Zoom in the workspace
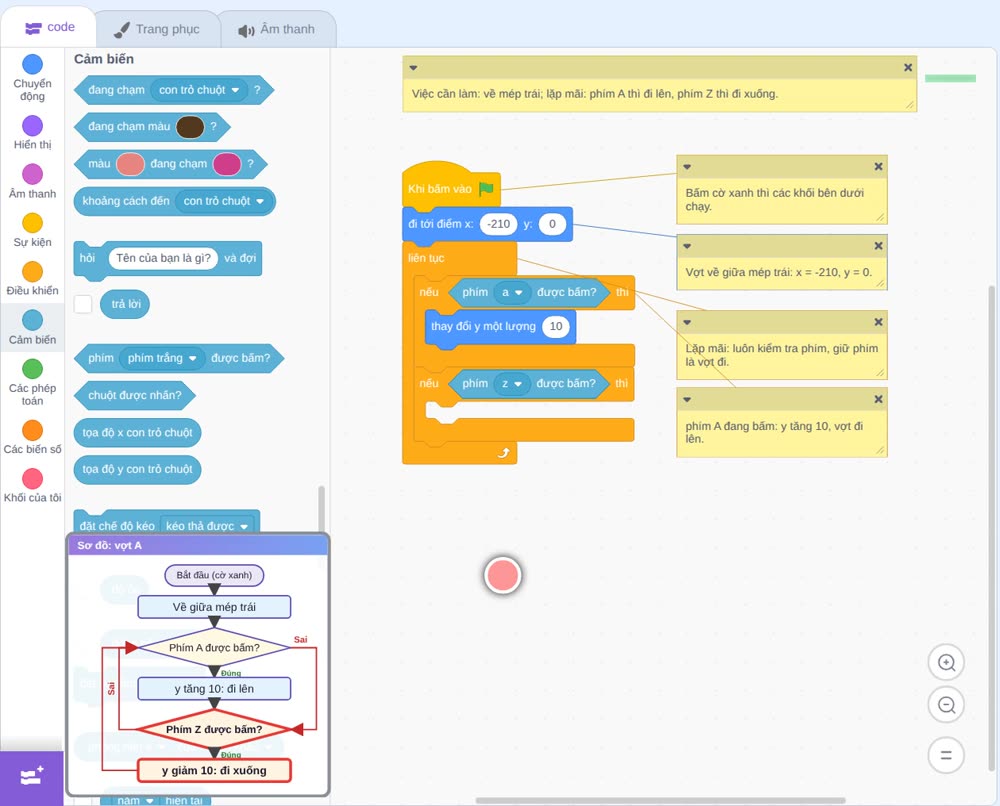Image resolution: width=1000 pixels, height=806 pixels. click(x=946, y=663)
